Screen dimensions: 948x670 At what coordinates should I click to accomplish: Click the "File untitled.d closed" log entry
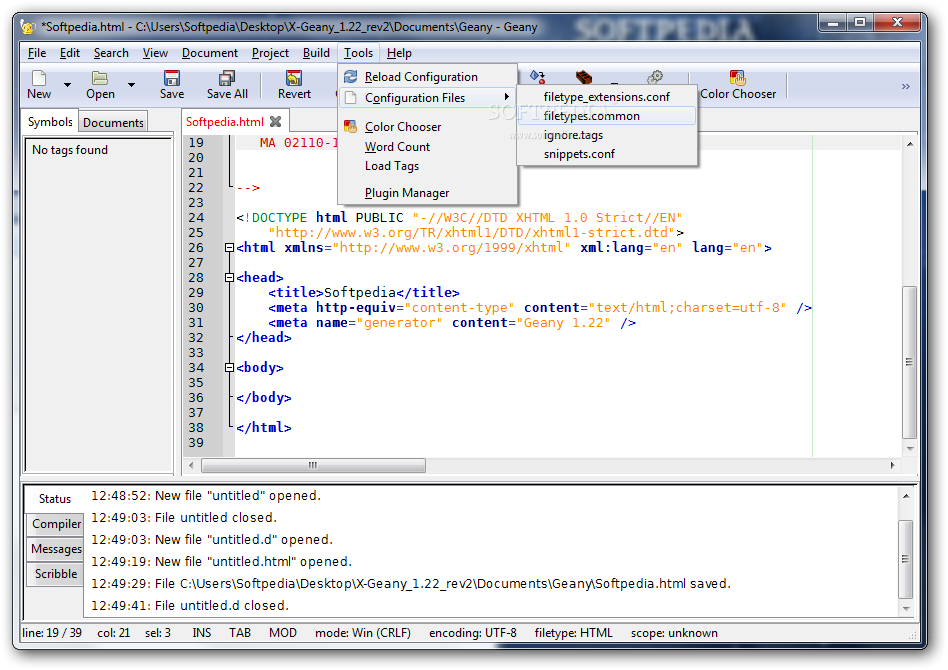tap(190, 605)
